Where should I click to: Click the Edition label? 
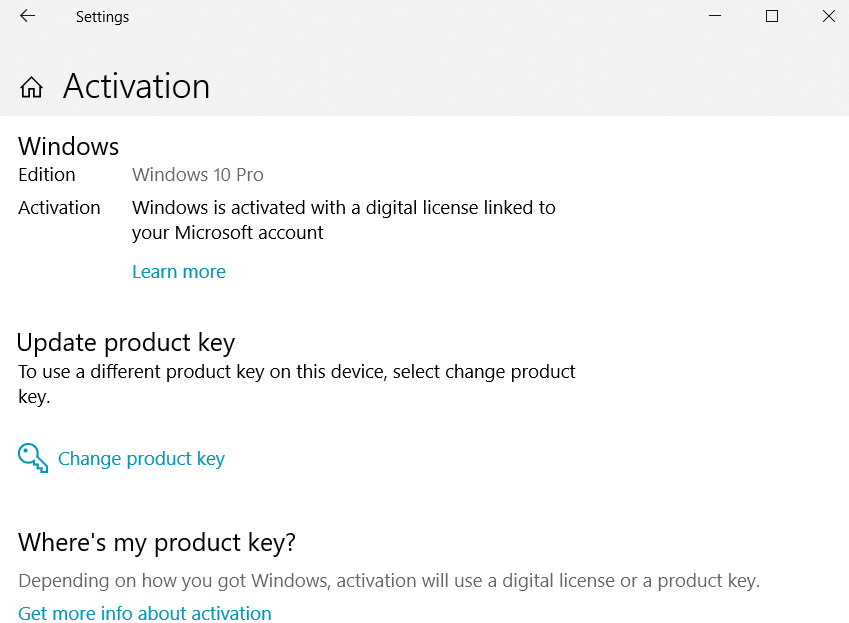(47, 174)
